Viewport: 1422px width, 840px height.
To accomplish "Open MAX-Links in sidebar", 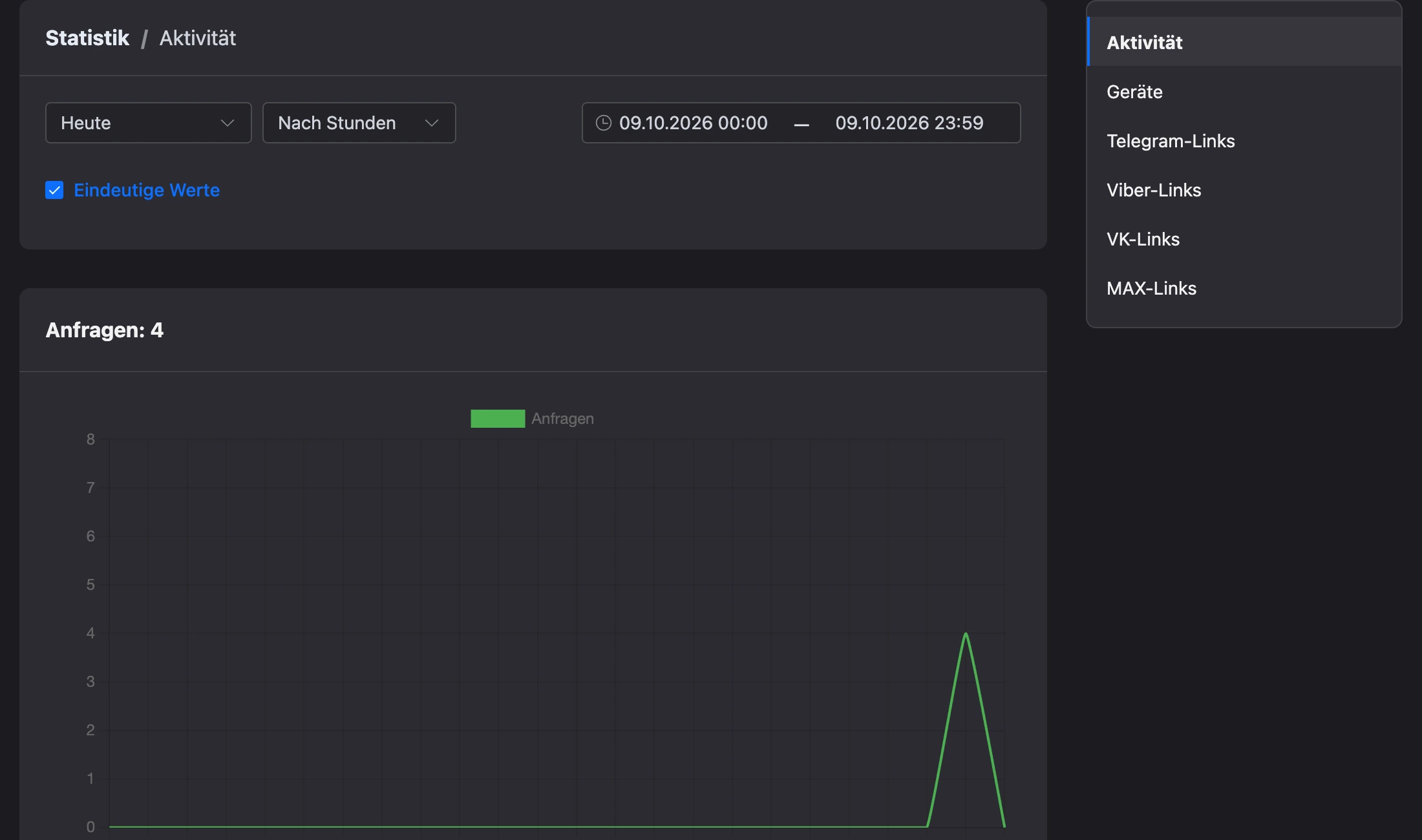I will (1244, 288).
